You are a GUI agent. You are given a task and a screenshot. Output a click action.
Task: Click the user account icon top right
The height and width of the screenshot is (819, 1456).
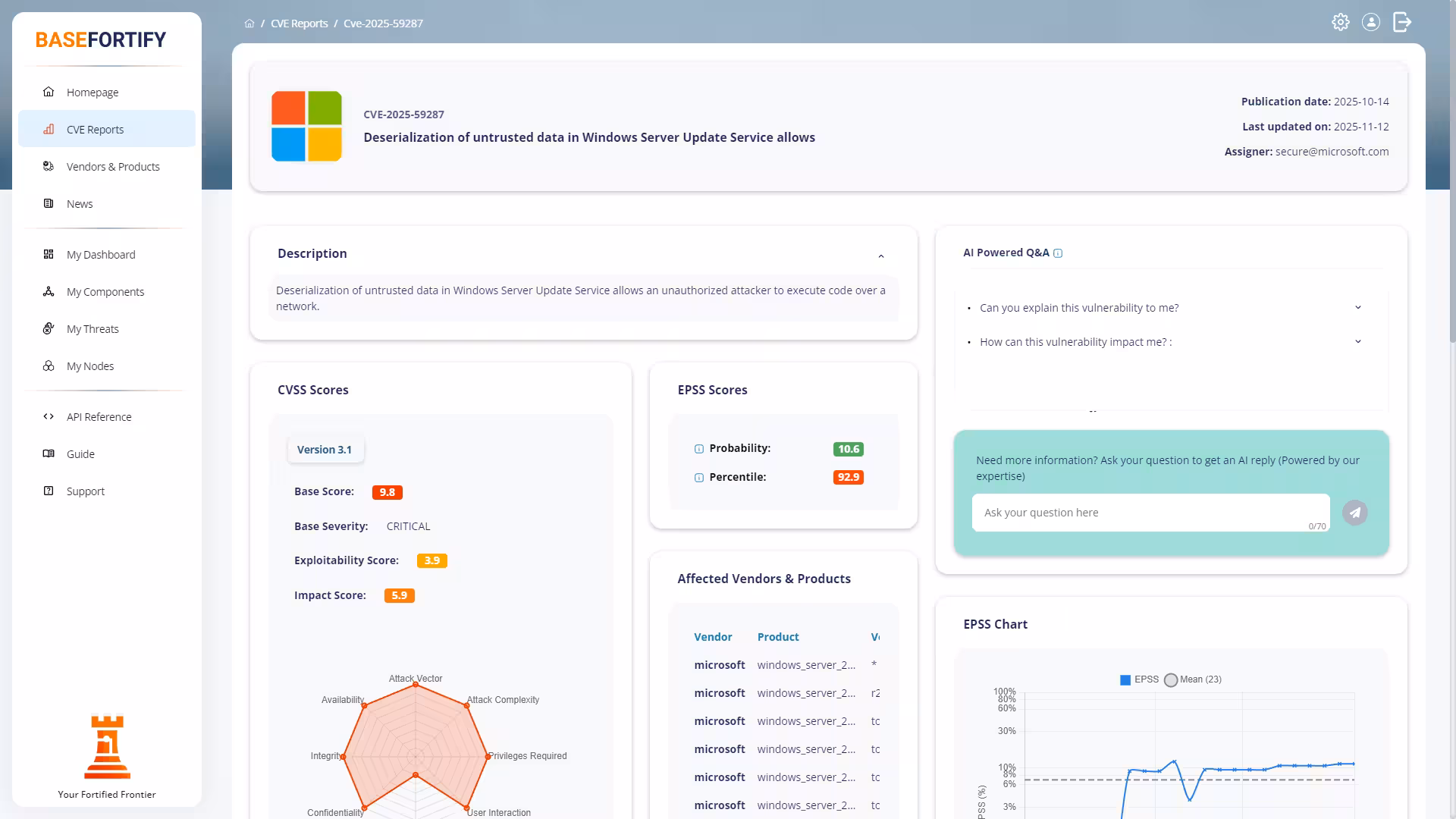[x=1371, y=22]
